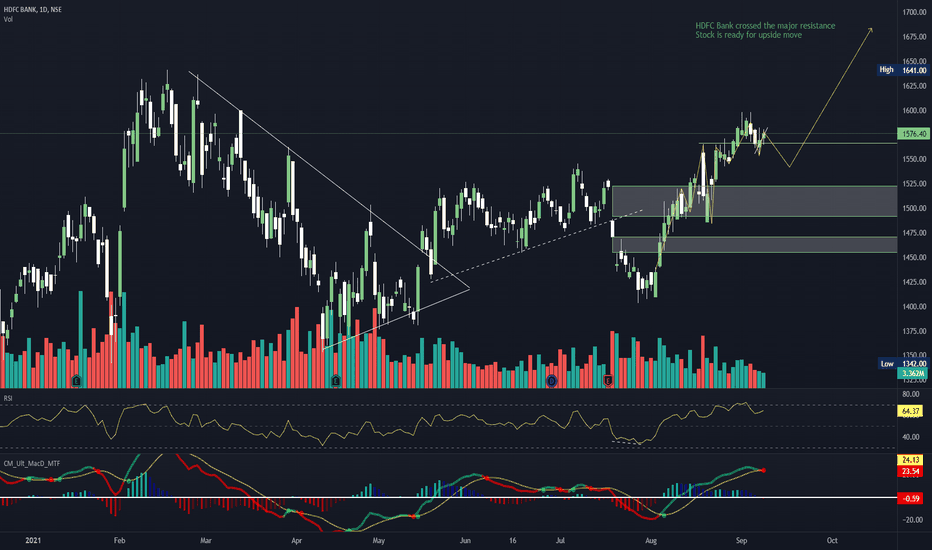Click the green earnings marker near February
Image resolution: width=932 pixels, height=550 pixels.
(x=76, y=381)
